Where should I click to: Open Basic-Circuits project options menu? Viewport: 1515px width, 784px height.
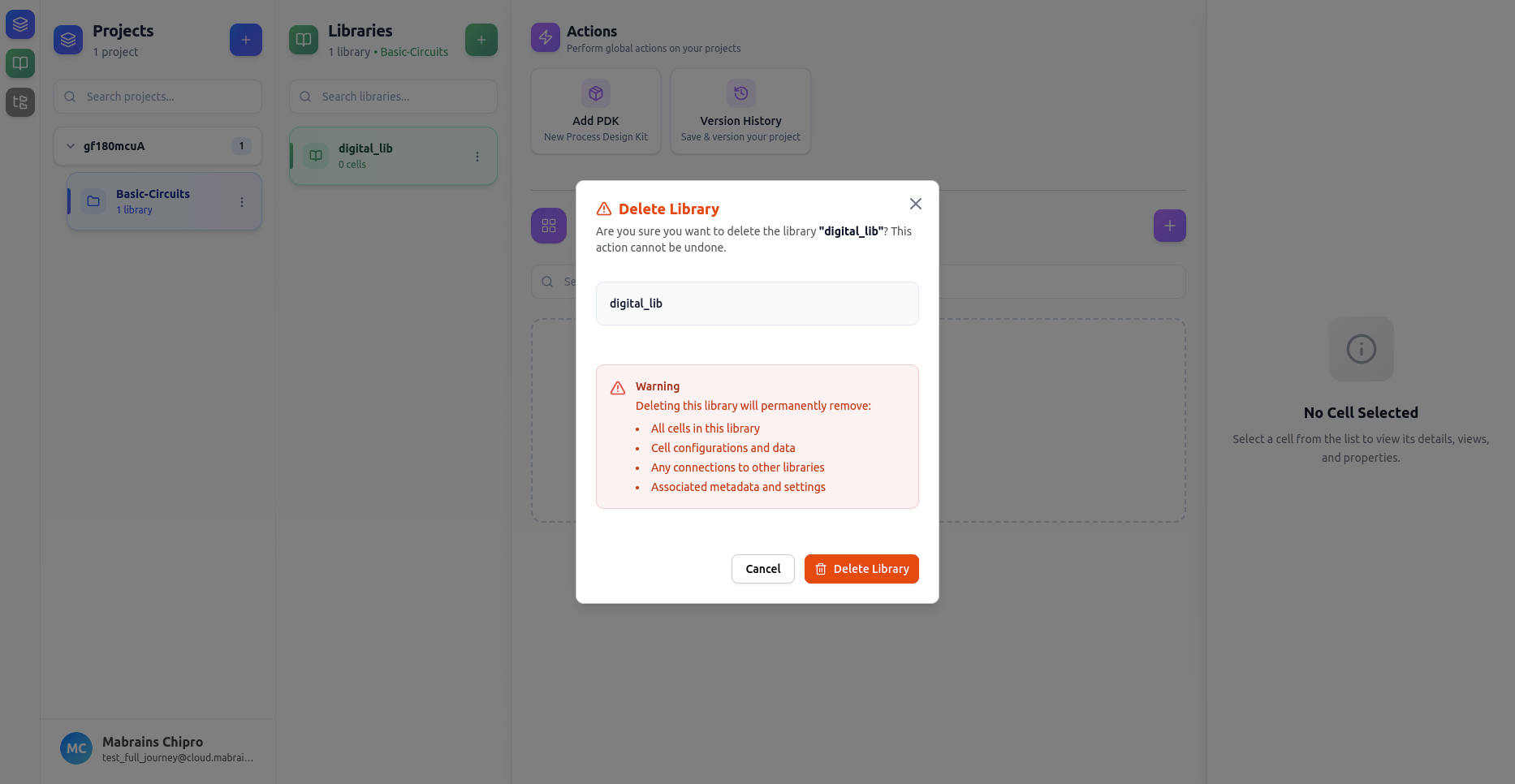click(242, 202)
